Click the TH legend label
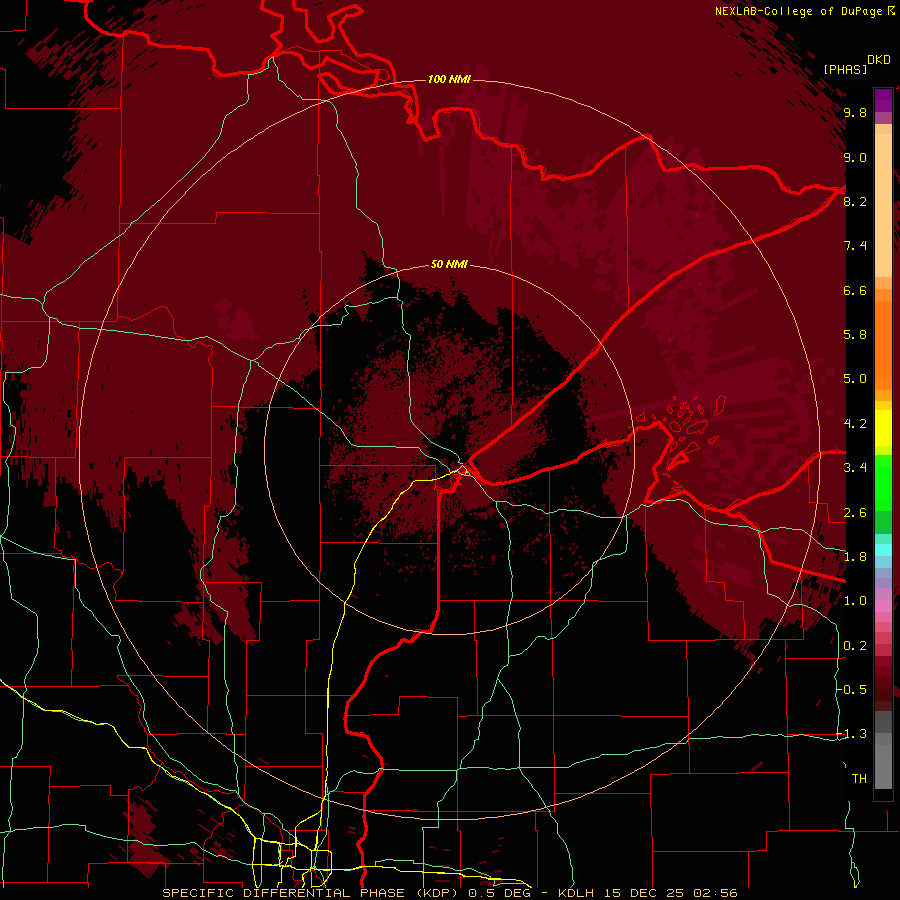Screen dimensions: 900x900 tap(859, 779)
